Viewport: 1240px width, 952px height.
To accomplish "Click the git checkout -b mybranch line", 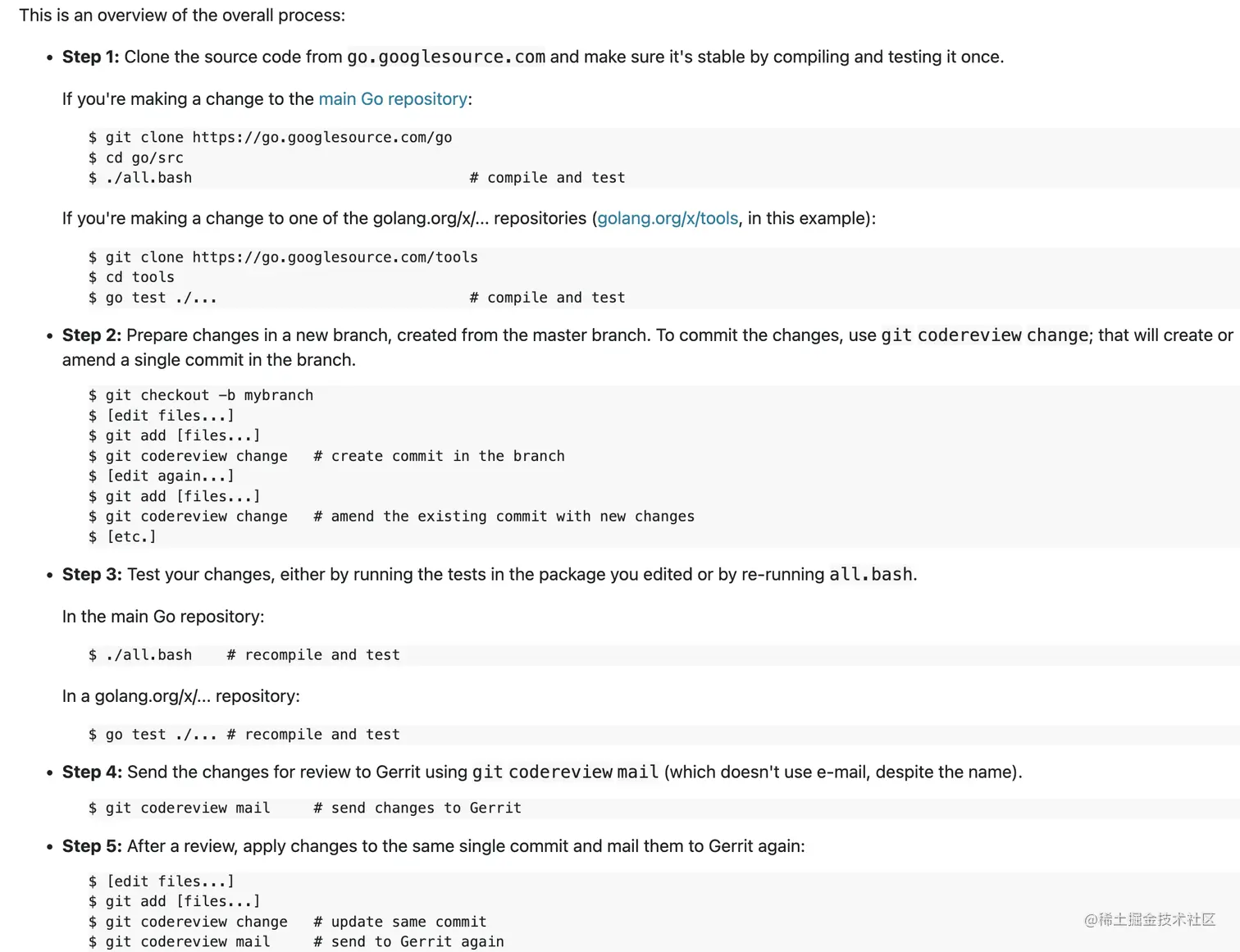I will pos(201,395).
